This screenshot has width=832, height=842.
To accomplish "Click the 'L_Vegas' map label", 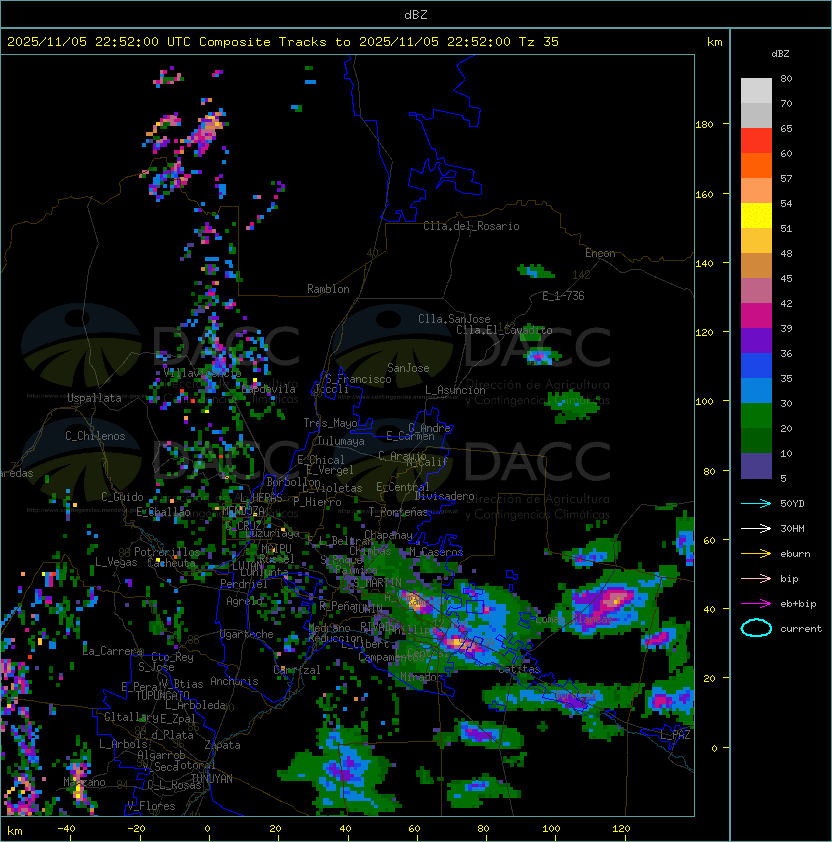I will [116, 562].
